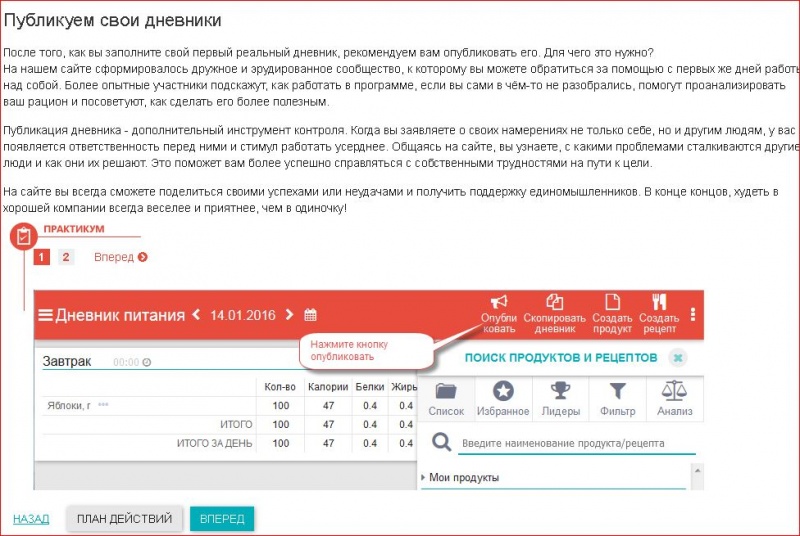Go to next day arrow after 14.01.2016
The height and width of the screenshot is (536, 800).
pyautogui.click(x=289, y=315)
